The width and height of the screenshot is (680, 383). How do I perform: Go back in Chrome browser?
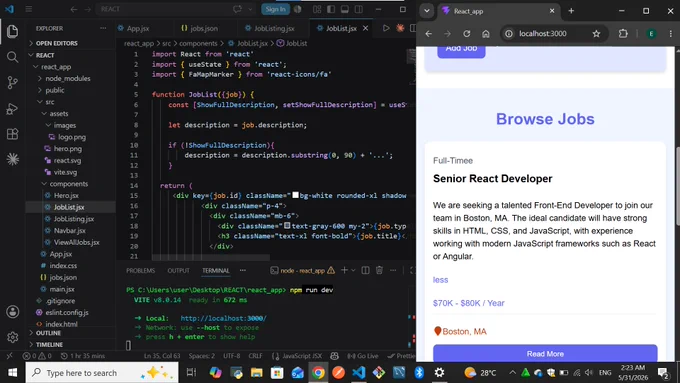click(428, 33)
